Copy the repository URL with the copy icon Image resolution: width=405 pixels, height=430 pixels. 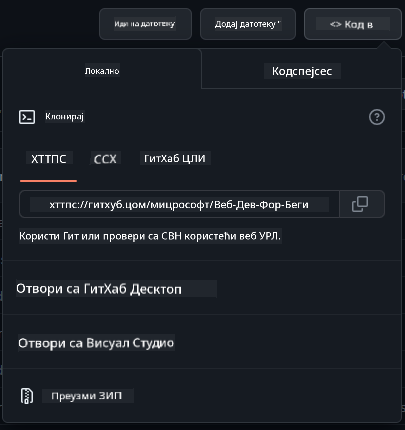pyautogui.click(x=360, y=204)
